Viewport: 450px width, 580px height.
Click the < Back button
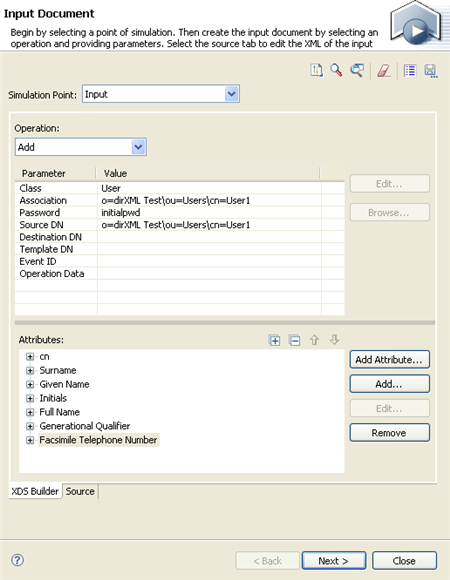(267, 561)
